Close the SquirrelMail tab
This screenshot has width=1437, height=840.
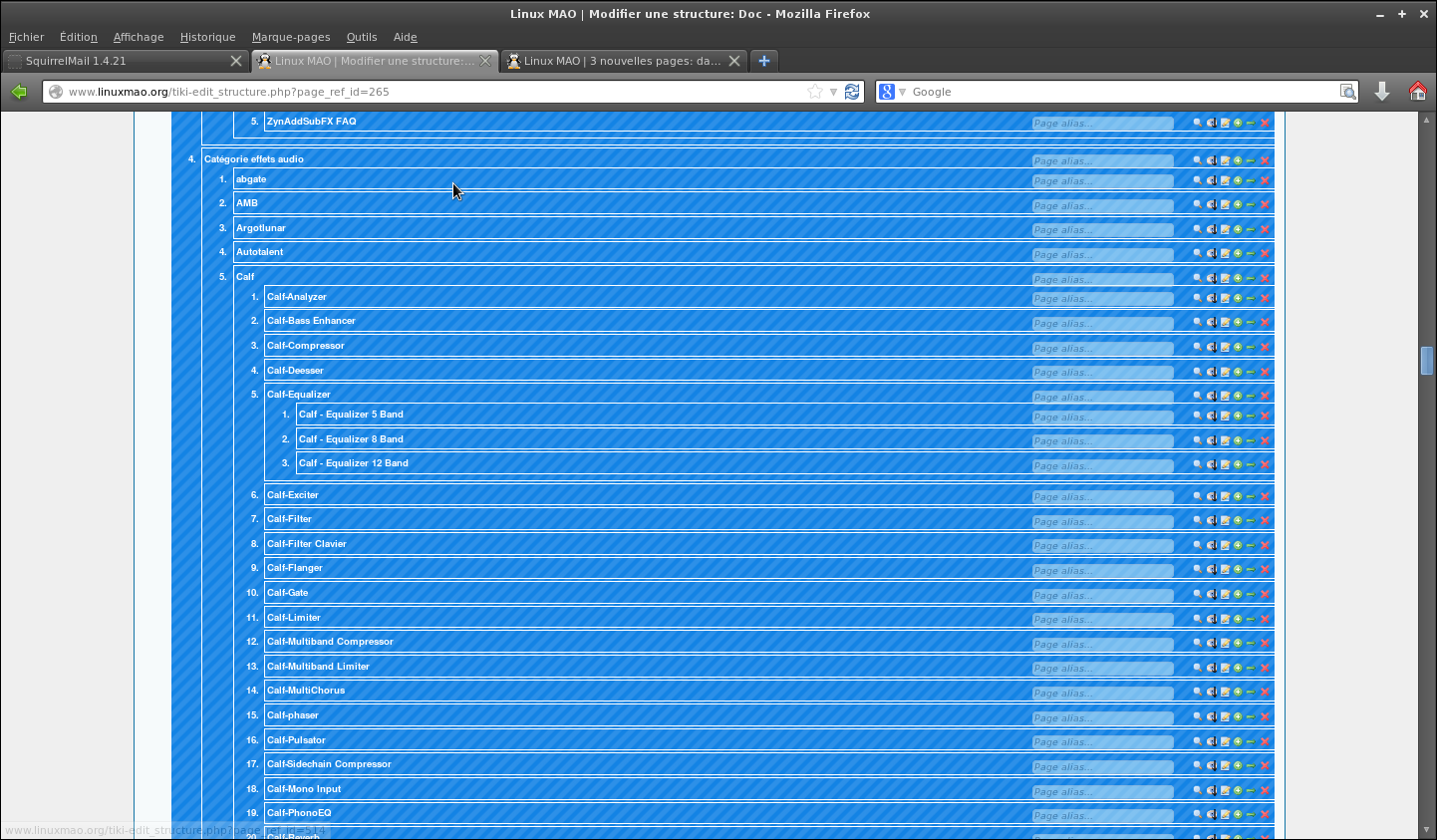tap(236, 61)
